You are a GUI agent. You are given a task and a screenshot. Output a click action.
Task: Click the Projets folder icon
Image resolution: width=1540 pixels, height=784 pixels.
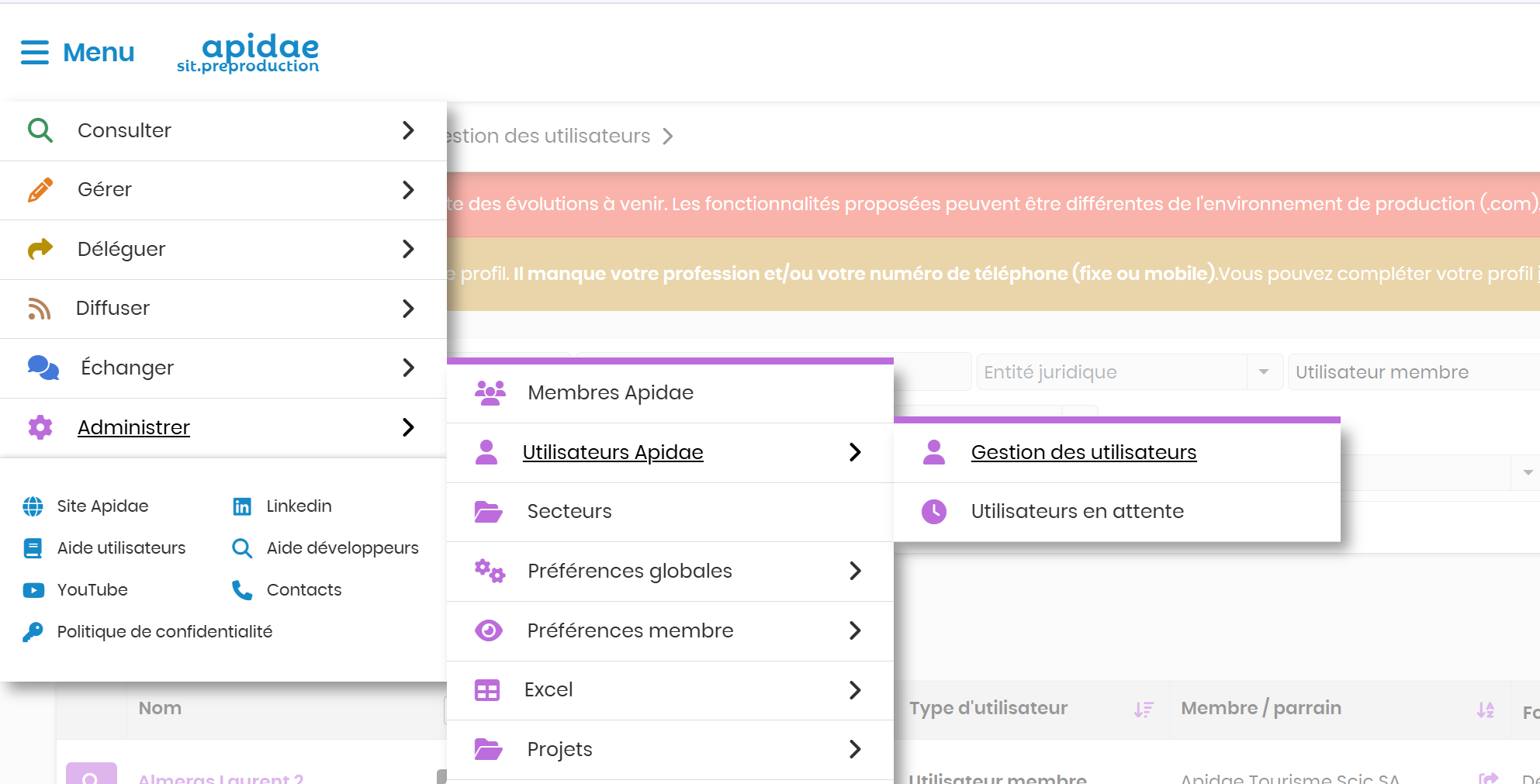click(489, 750)
